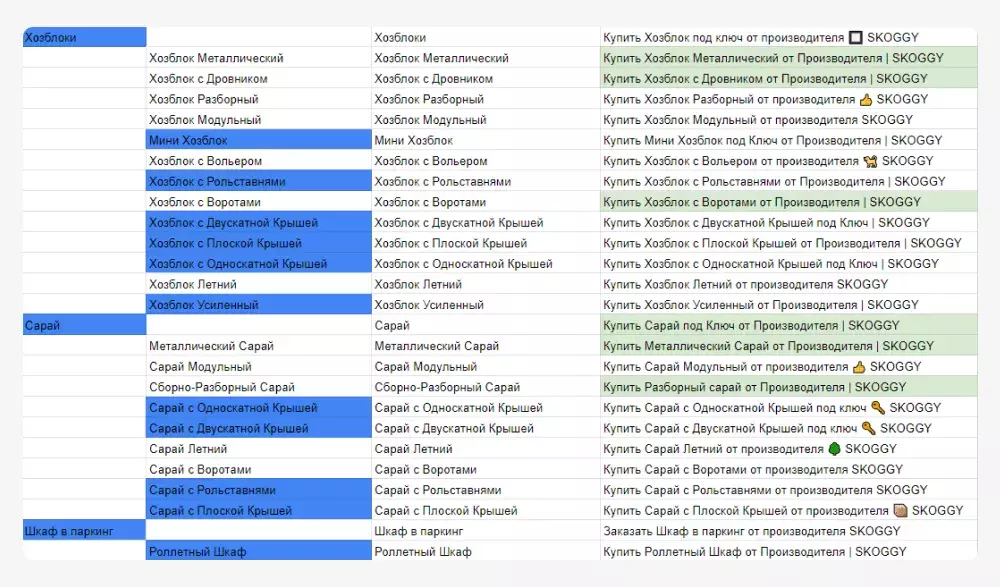The image size is (1000, 587).
Task: Click green cell Купить Хозблок Металлический от Производителя
Action: tap(787, 58)
